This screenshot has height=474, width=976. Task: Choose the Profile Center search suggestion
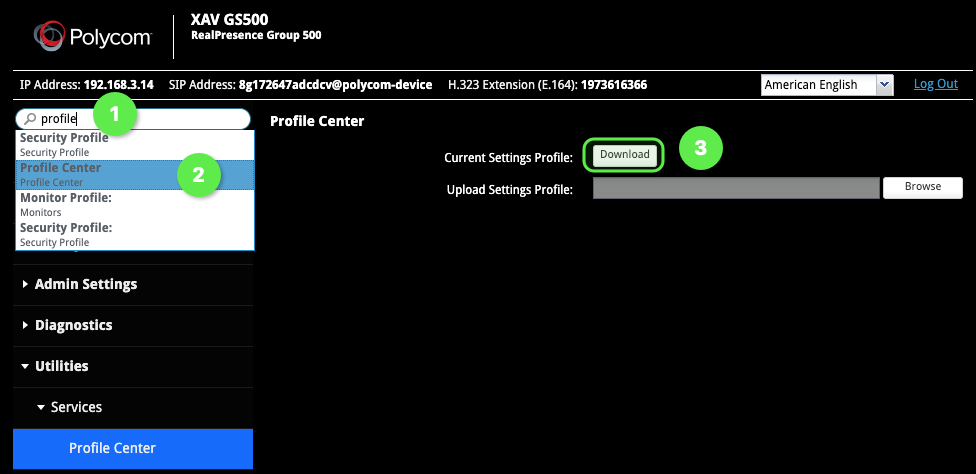click(x=135, y=175)
